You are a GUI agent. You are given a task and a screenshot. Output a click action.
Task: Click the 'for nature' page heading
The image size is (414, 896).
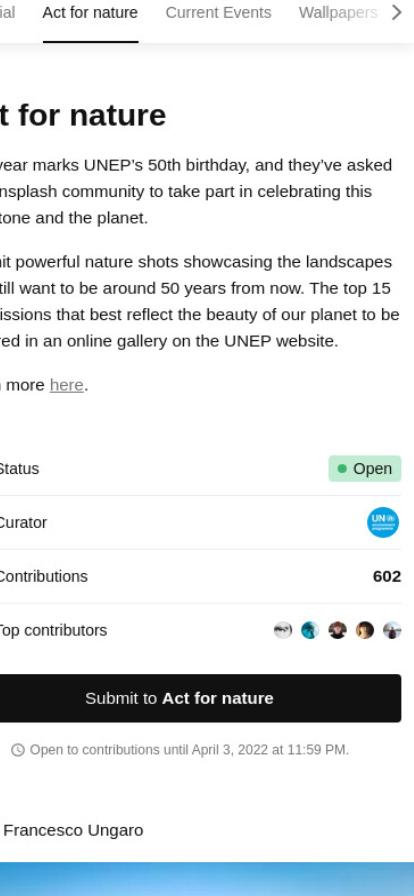pos(83,115)
